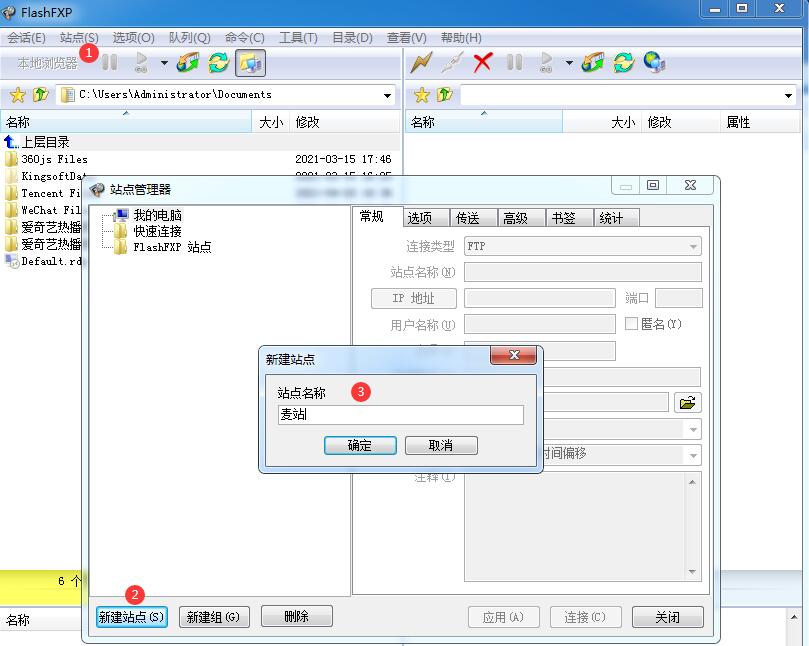Open the 工具(T) menu
This screenshot has width=809, height=646.
point(297,37)
